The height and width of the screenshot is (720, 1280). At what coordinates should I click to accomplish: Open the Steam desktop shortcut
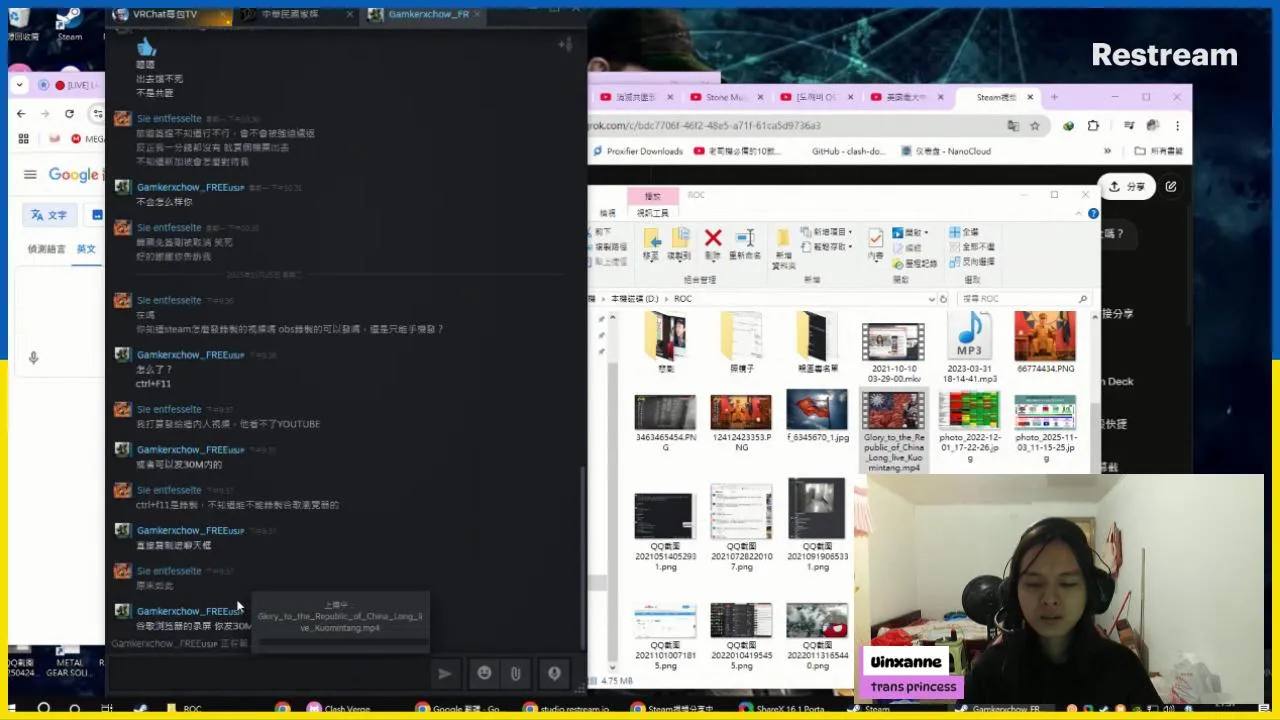(69, 23)
